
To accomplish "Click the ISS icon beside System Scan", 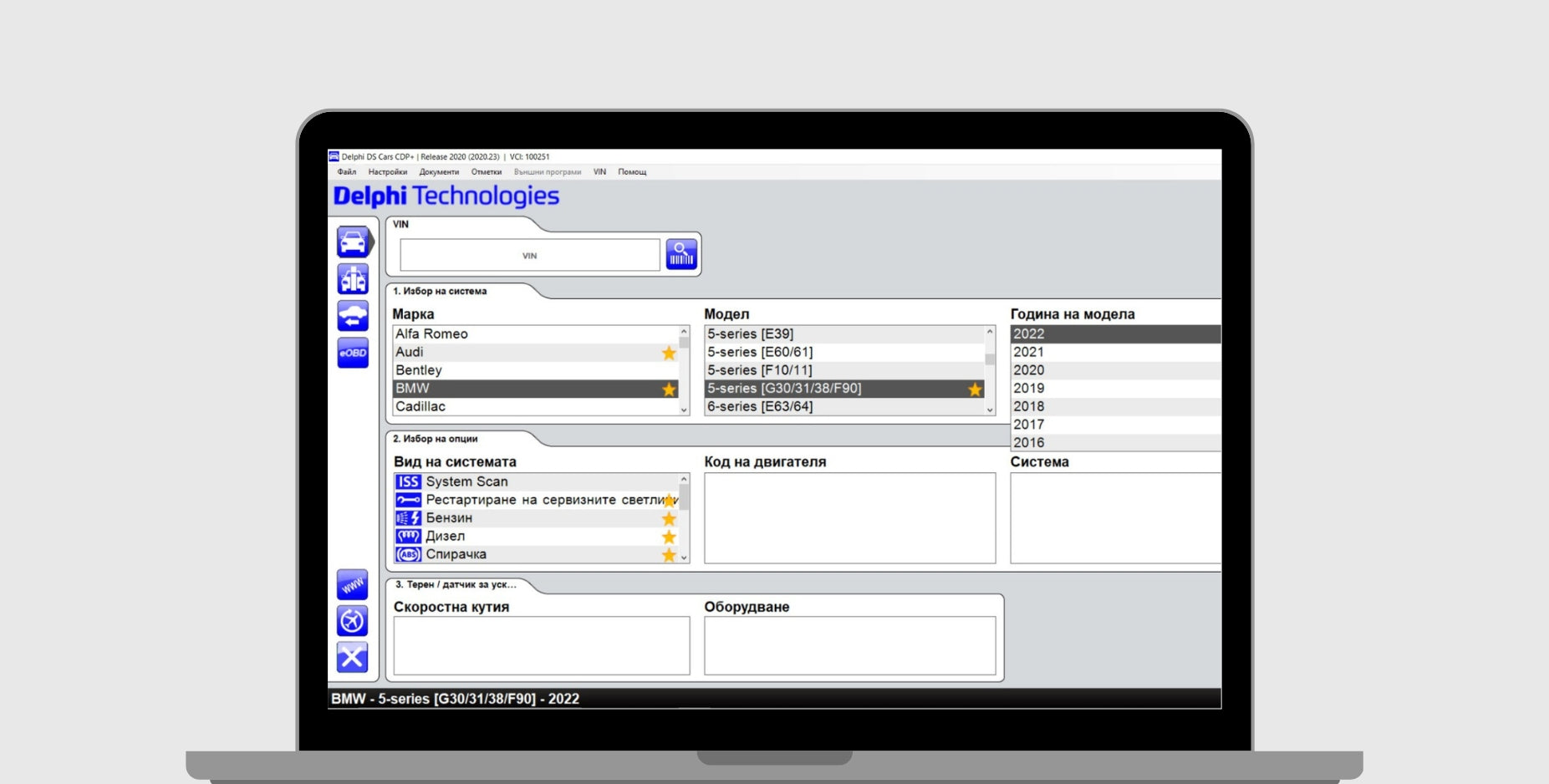I will click(408, 481).
